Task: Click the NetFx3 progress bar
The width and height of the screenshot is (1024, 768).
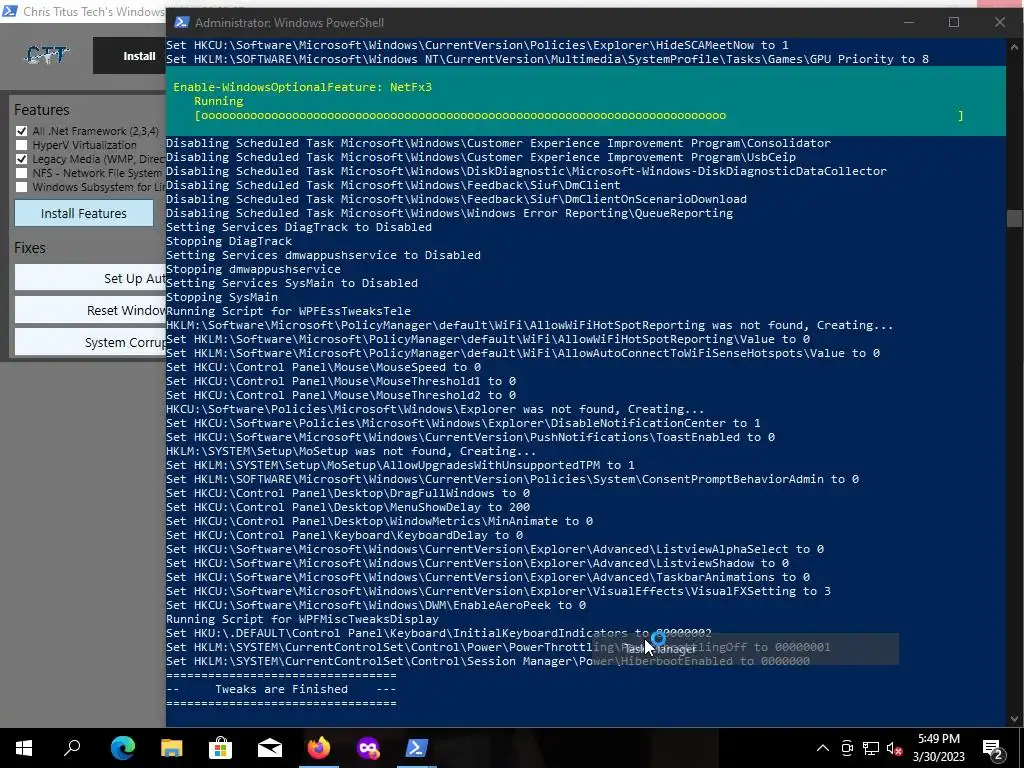Action: (579, 116)
